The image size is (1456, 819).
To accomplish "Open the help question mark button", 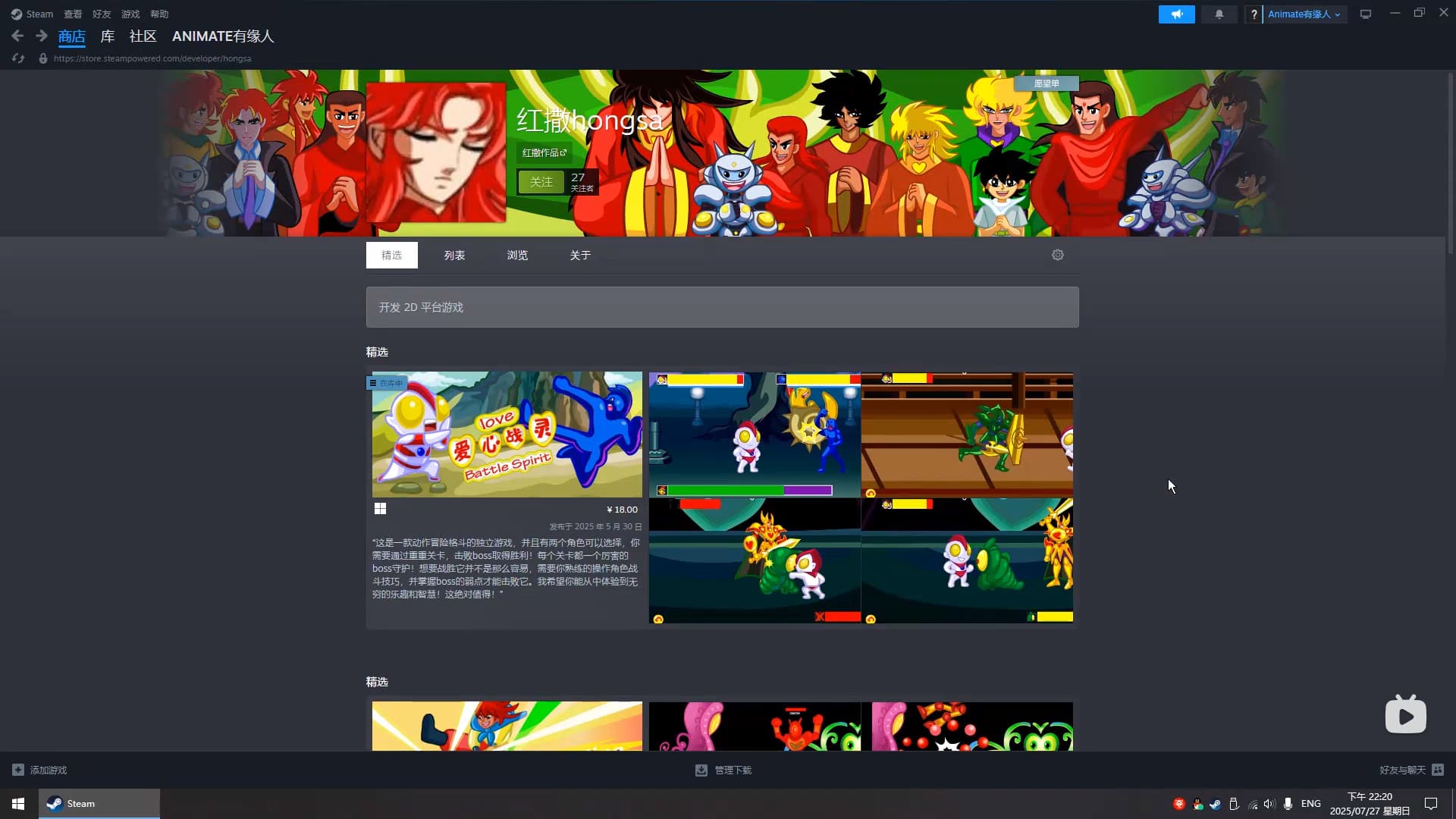I will pyautogui.click(x=1254, y=14).
